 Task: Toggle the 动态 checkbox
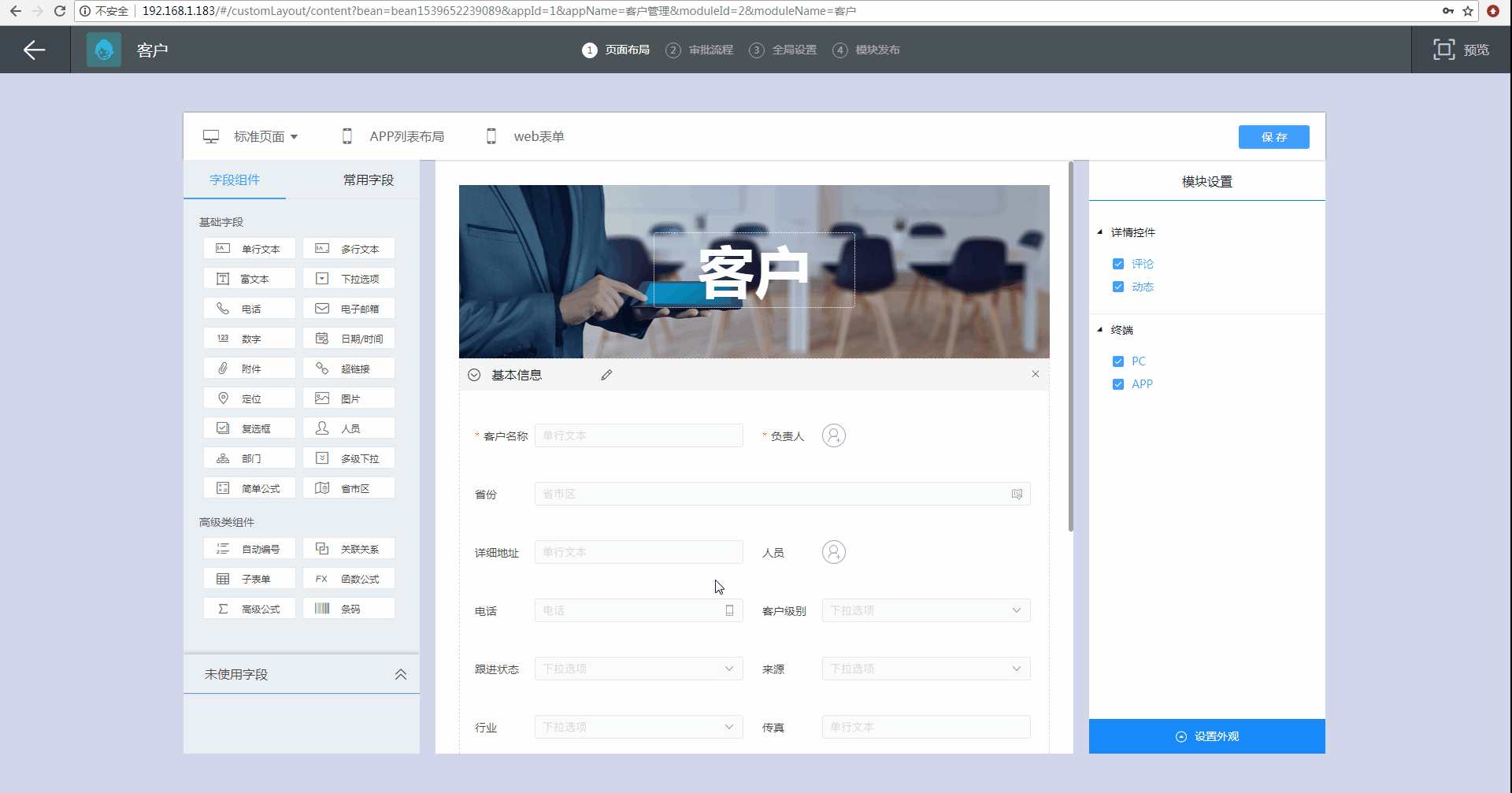(x=1118, y=287)
